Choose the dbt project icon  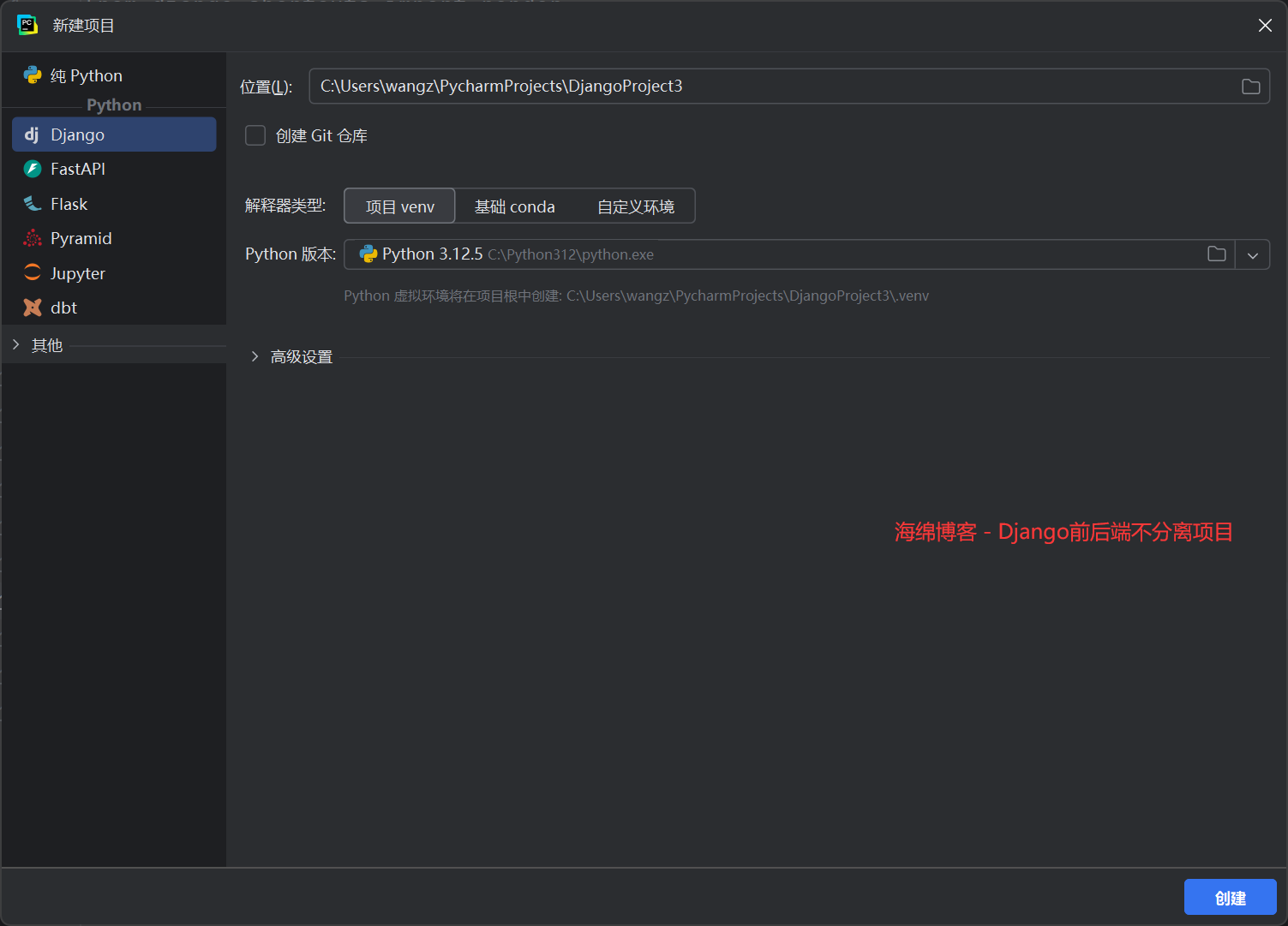(x=33, y=308)
